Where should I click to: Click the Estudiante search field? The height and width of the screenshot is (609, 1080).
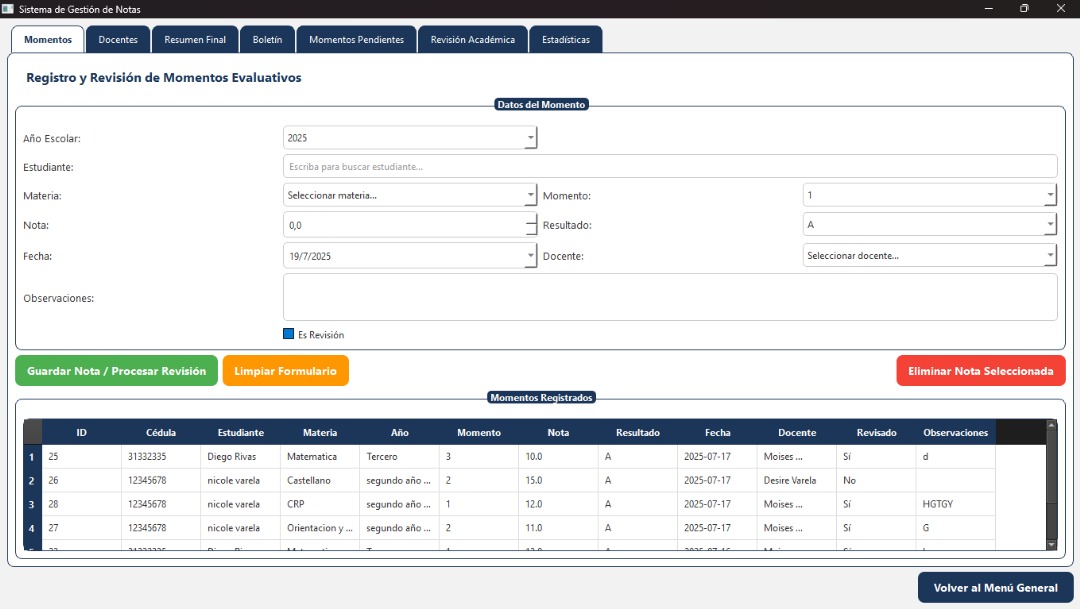(x=669, y=167)
